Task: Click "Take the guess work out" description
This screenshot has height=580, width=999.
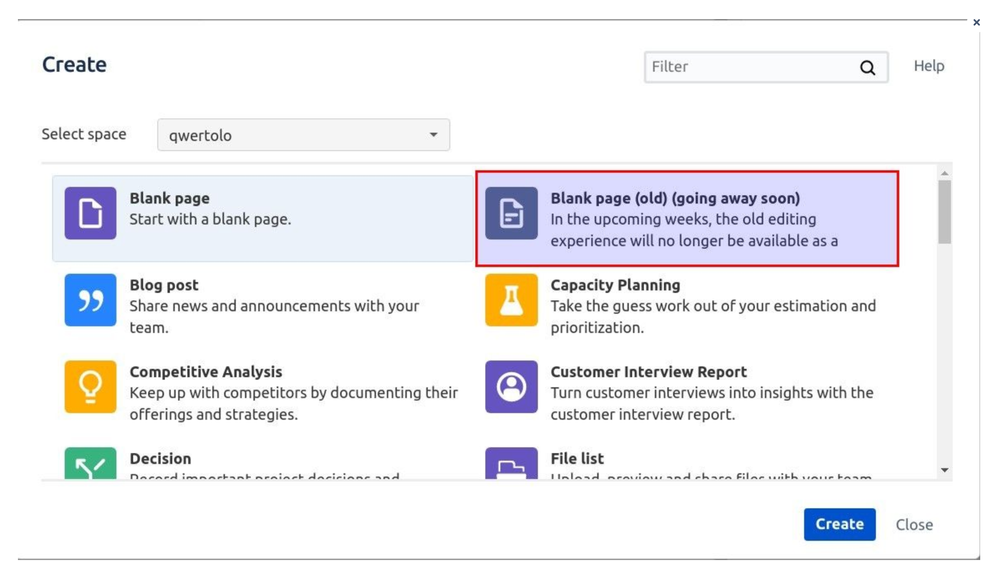Action: 713,316
